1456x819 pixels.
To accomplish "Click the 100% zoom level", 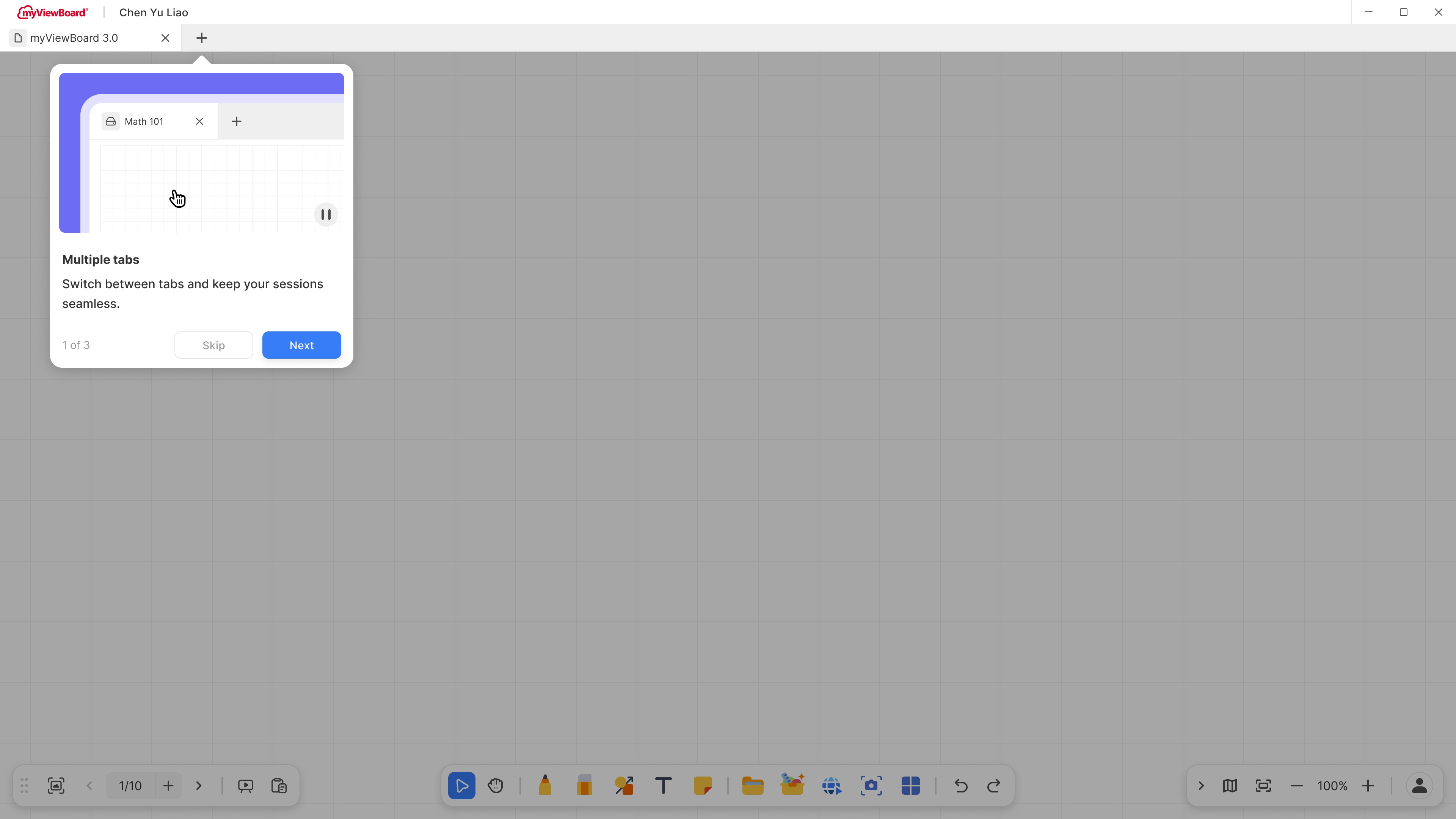I will (x=1332, y=785).
